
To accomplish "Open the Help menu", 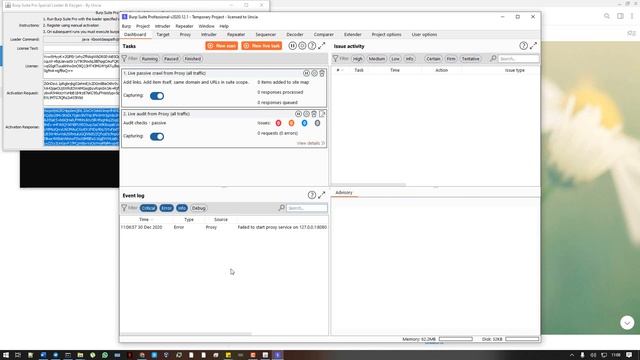I will [x=224, y=26].
